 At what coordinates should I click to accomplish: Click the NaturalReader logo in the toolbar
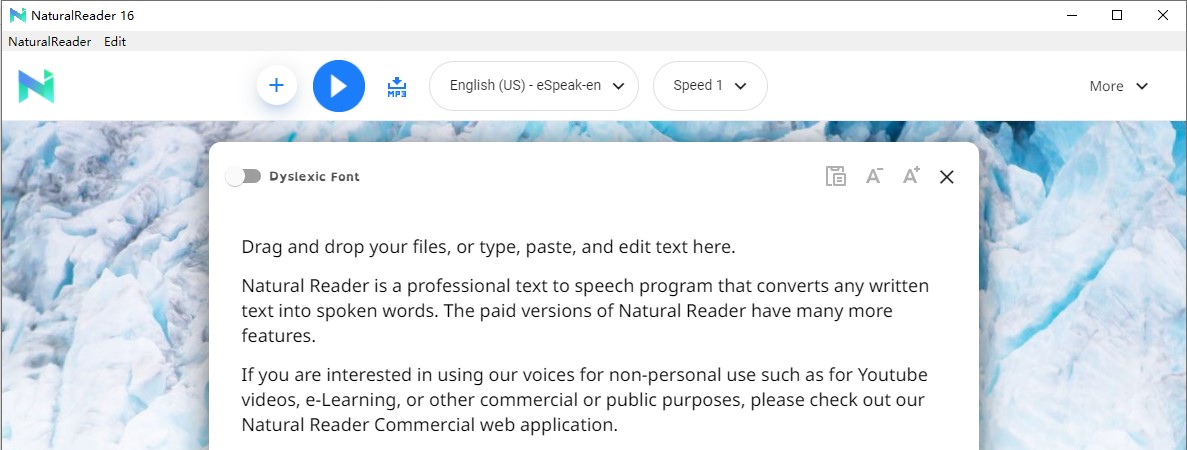point(36,86)
